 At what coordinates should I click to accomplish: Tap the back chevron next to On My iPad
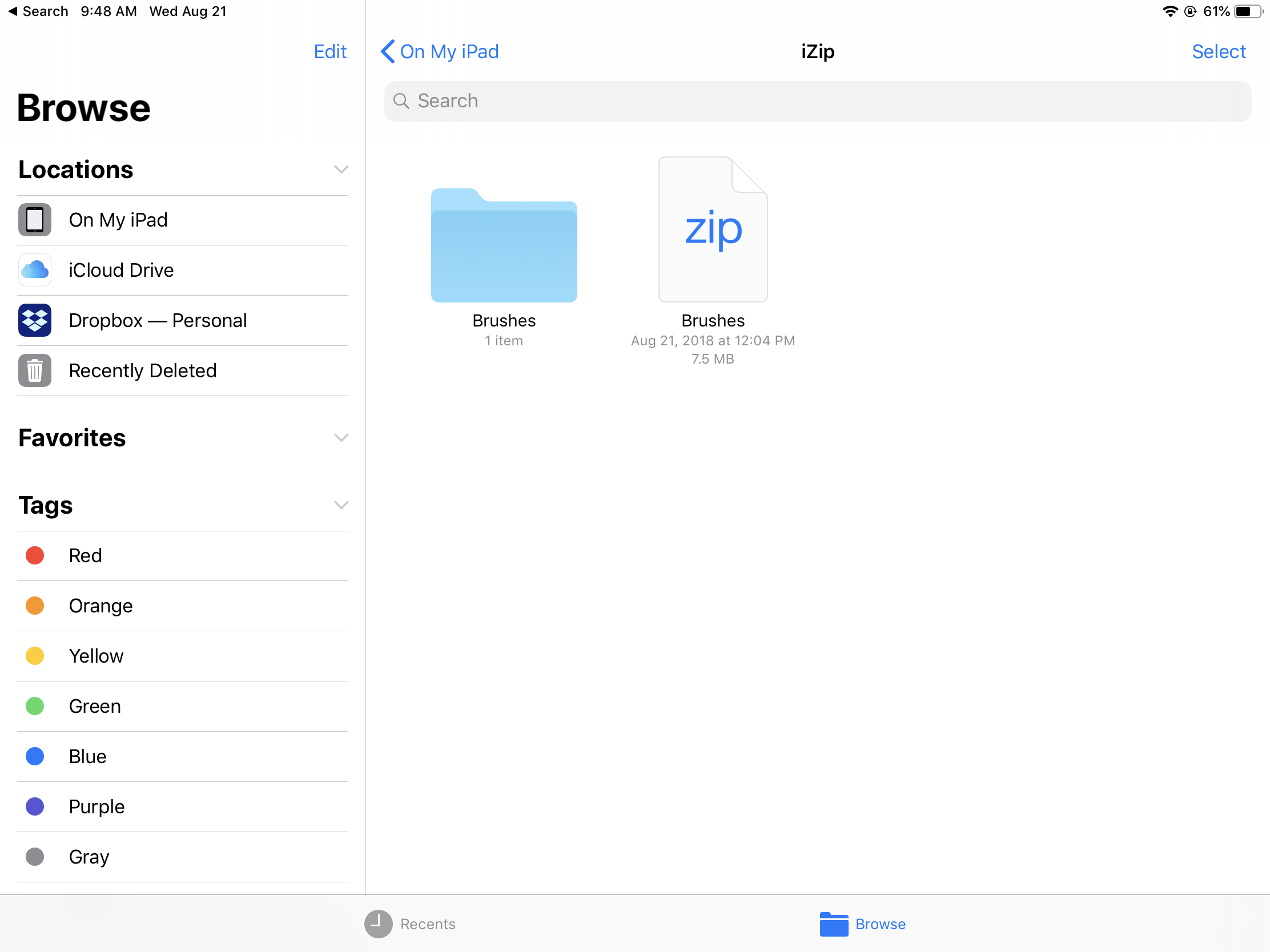pos(388,51)
